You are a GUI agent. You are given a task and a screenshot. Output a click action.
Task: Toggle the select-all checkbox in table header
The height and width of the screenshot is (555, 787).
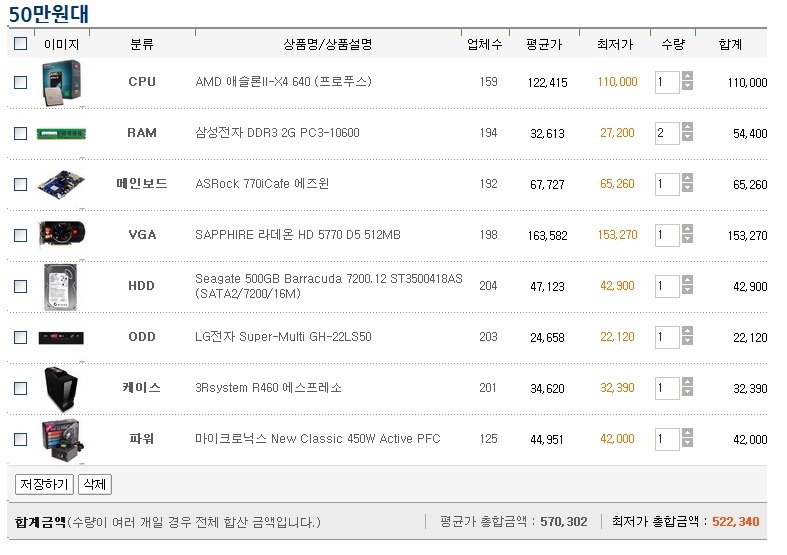click(20, 44)
